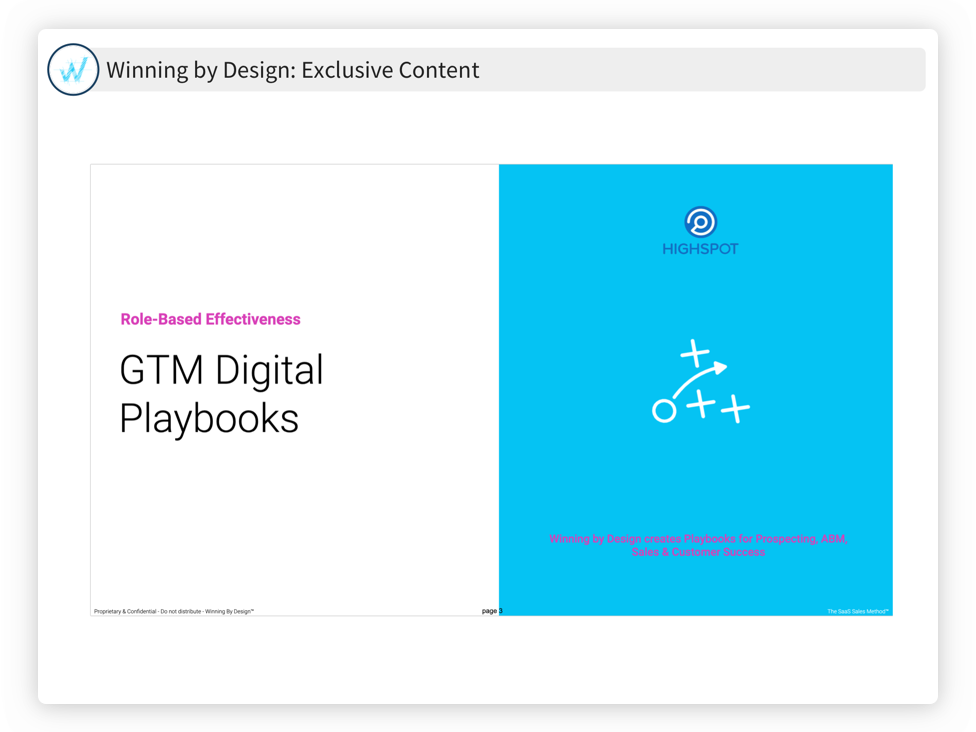Click the 'Sales & Customer Success' caption line
Image resolution: width=976 pixels, height=732 pixels.
click(697, 552)
